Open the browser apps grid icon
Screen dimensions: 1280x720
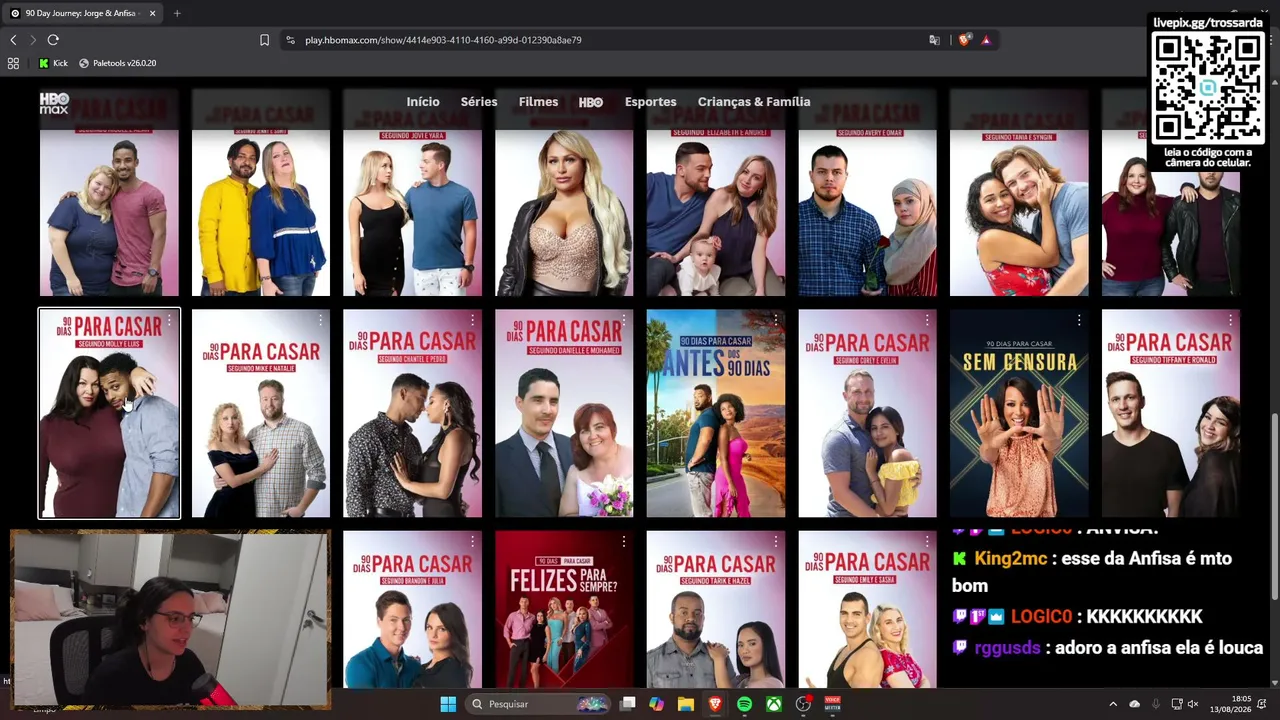coord(13,63)
